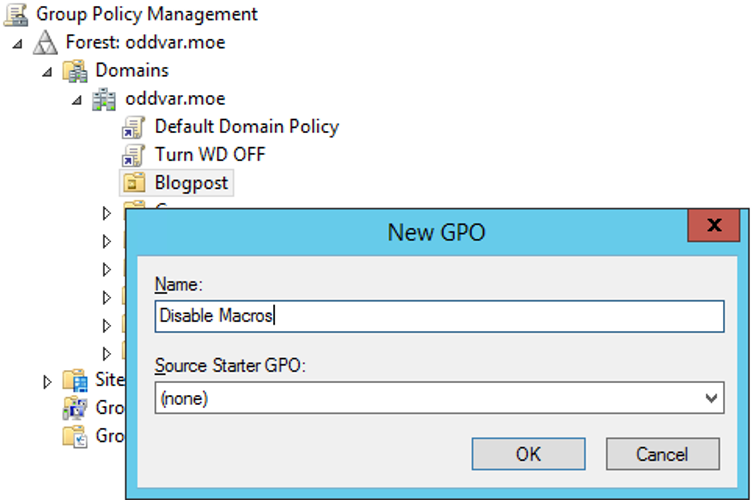This screenshot has height=502, width=756.
Task: Select the Domains tree item
Action: tap(132, 70)
